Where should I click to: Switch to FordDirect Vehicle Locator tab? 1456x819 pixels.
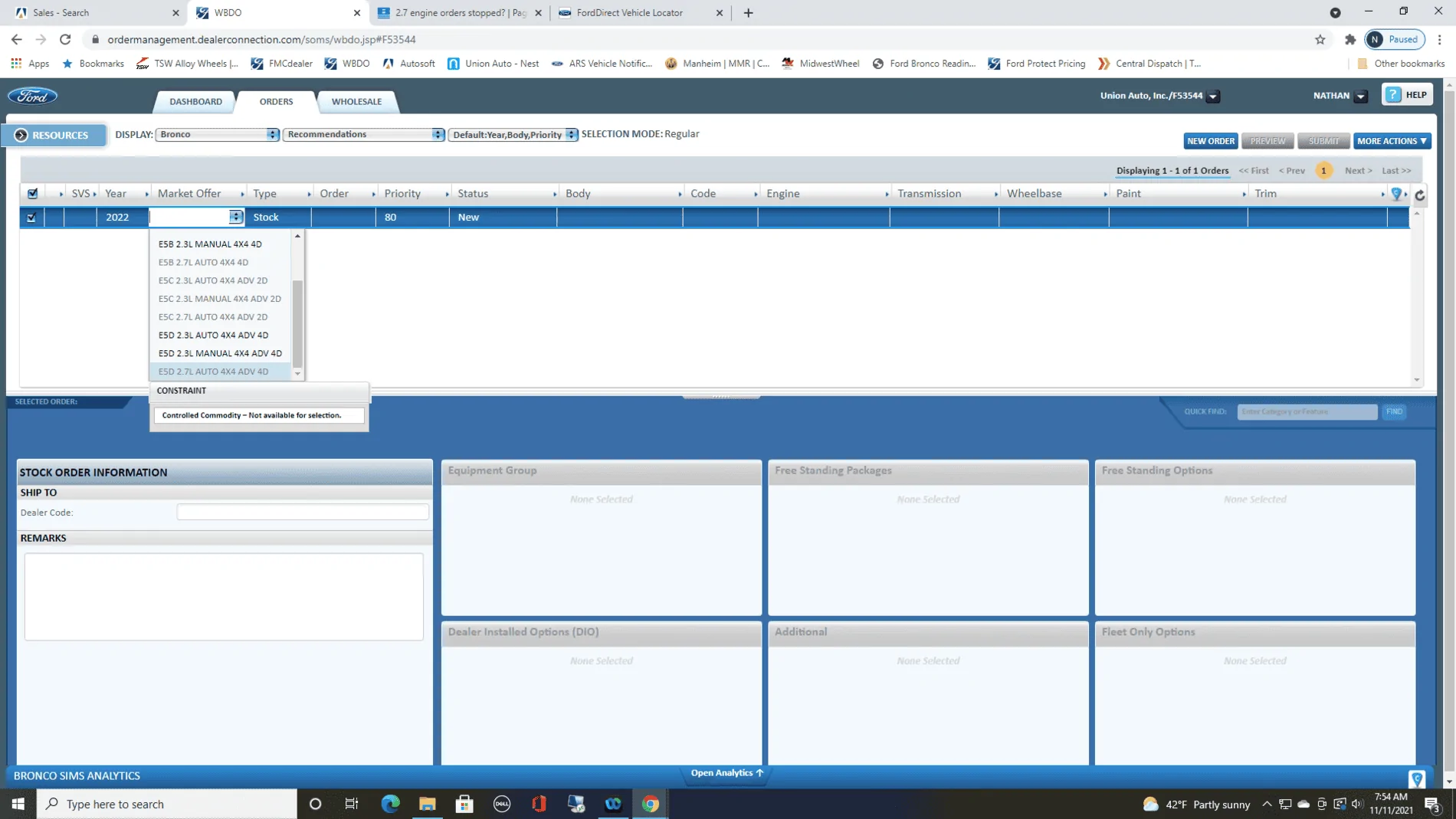628,13
